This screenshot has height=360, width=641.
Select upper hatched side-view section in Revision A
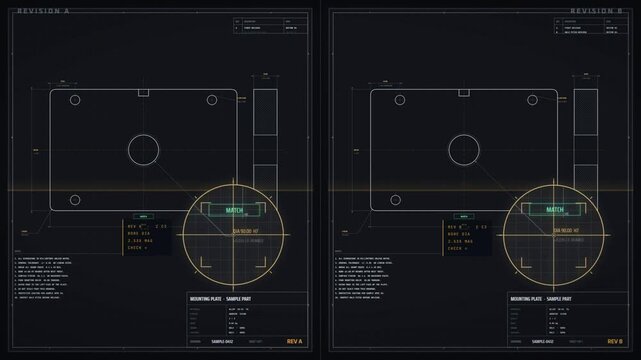(x=265, y=112)
